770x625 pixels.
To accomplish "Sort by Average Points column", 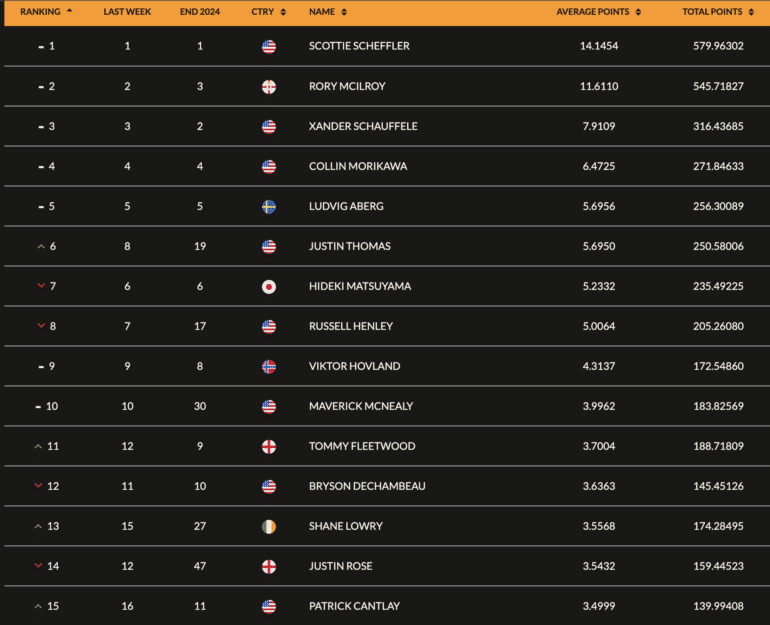I will [x=599, y=12].
